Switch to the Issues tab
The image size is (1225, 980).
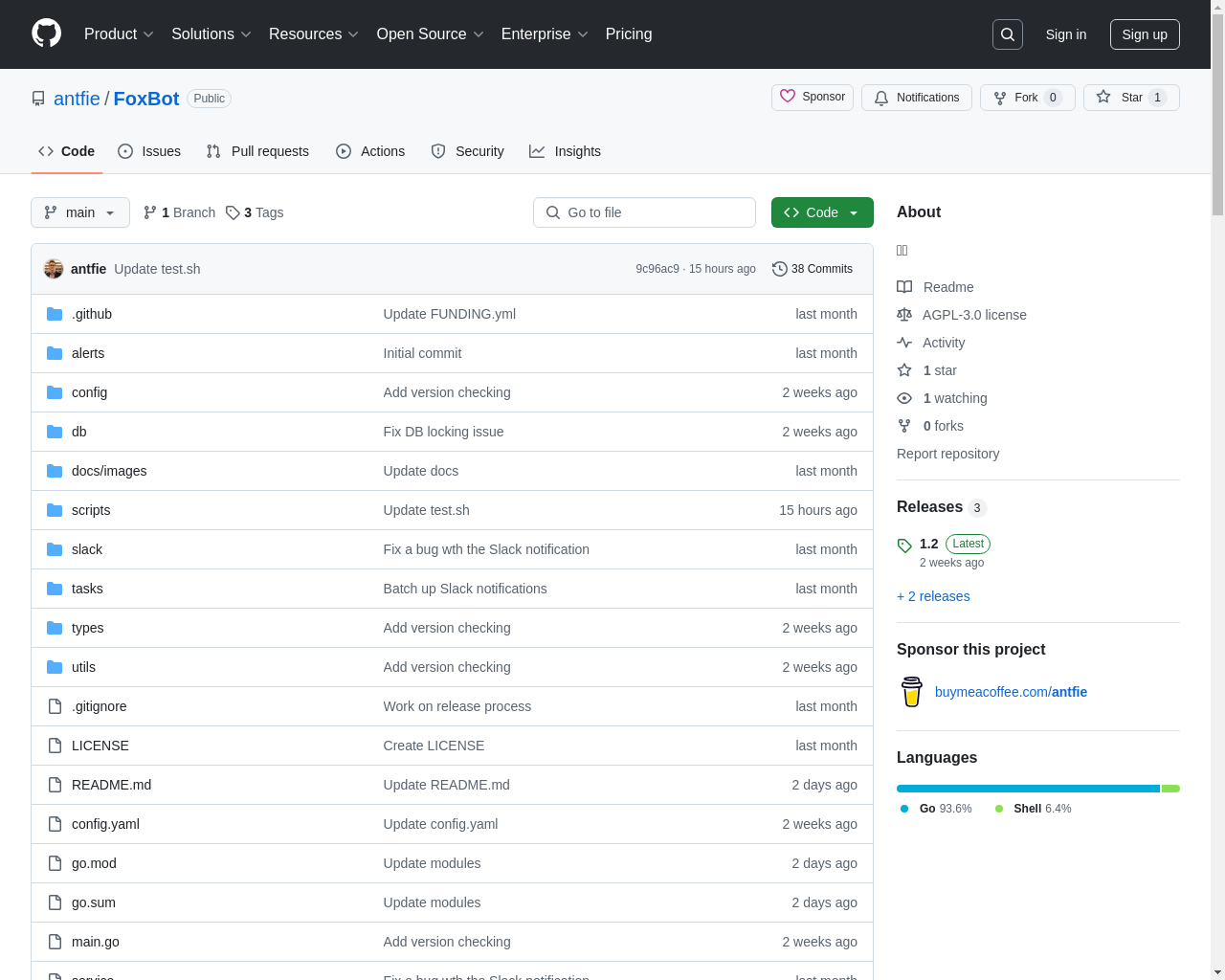[x=149, y=151]
